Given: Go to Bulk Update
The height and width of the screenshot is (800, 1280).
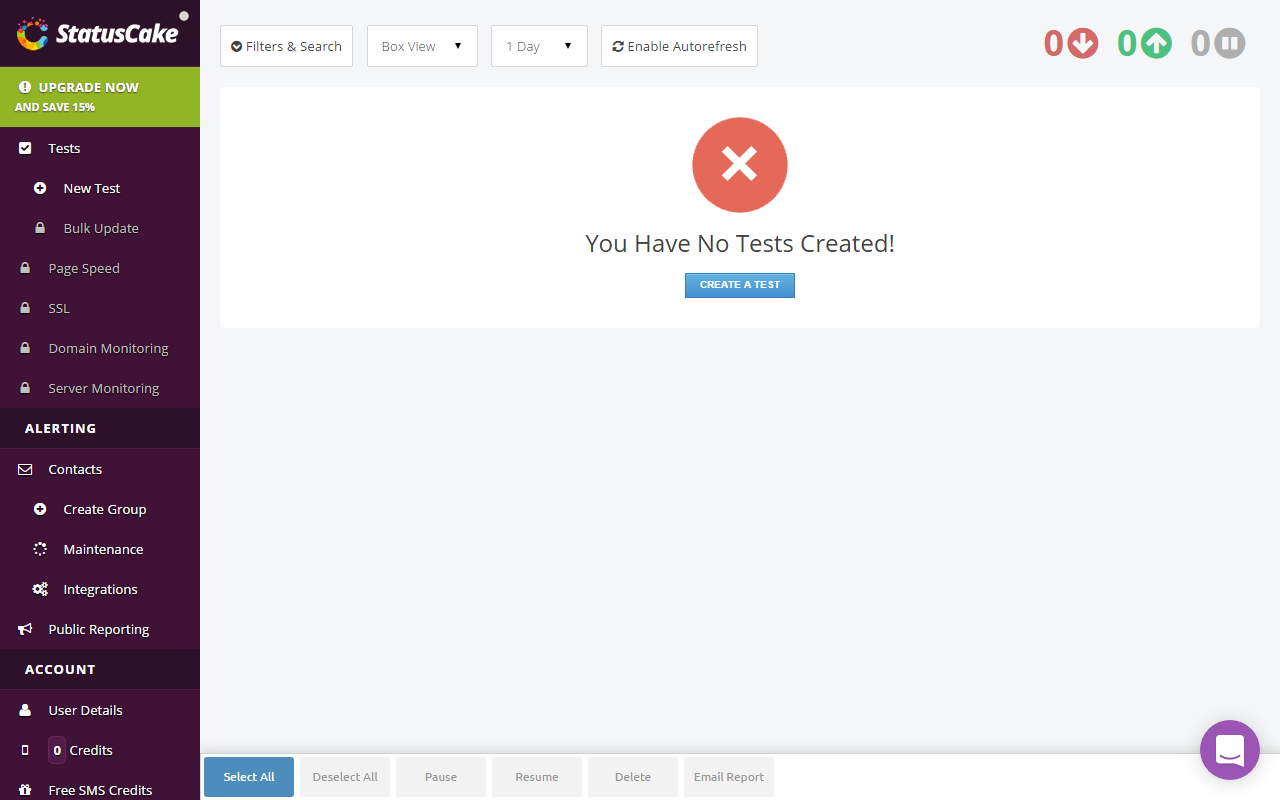Looking at the screenshot, I should (x=100, y=228).
